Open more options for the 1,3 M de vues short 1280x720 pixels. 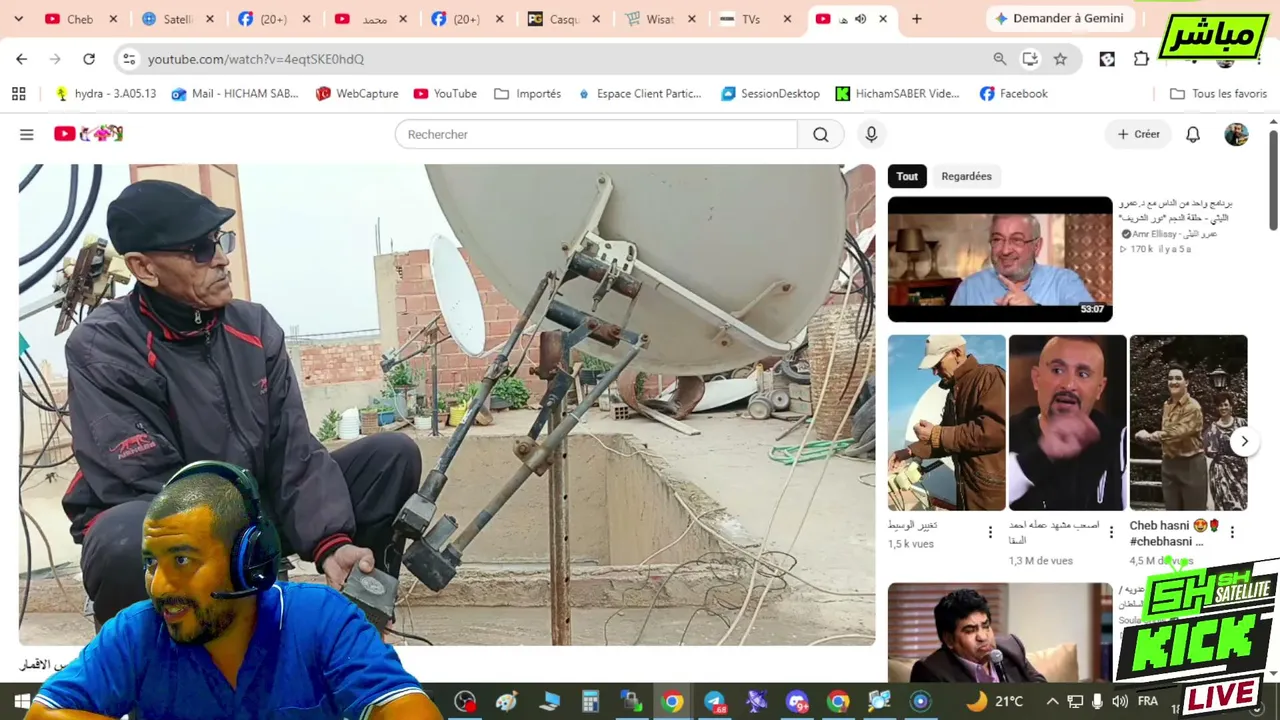point(1111,532)
